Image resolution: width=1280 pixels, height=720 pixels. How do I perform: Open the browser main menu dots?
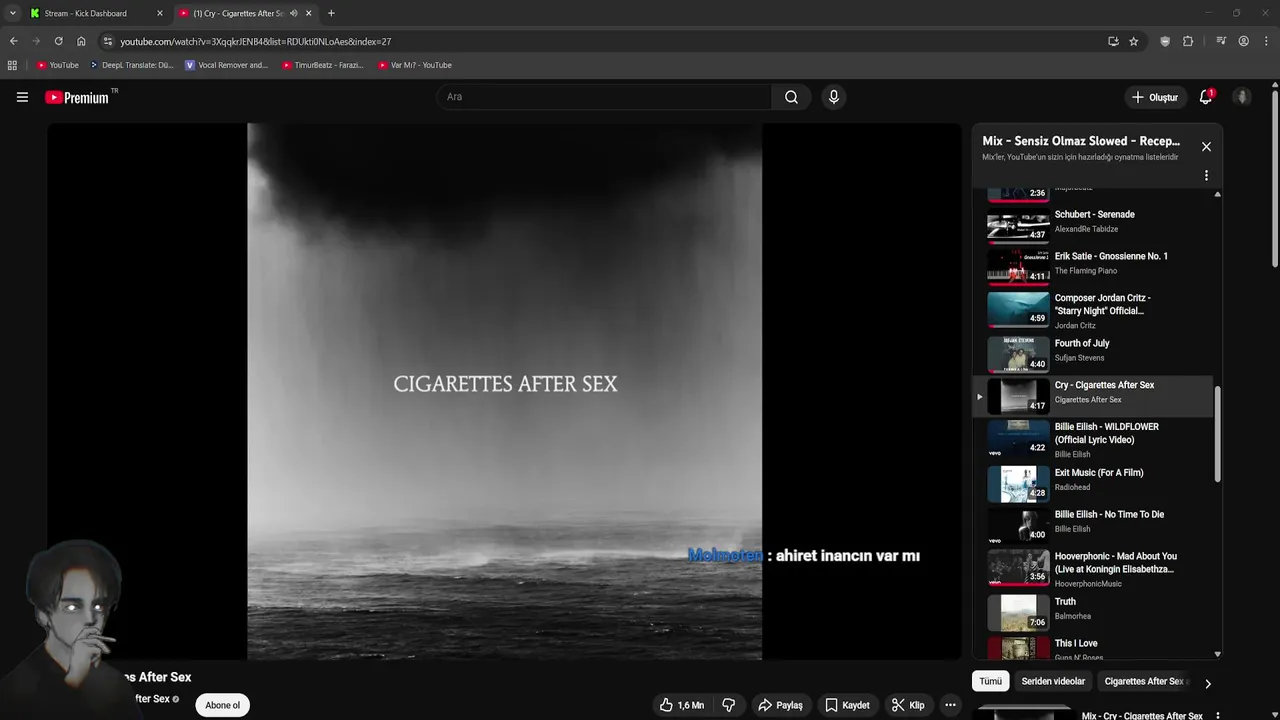click(1265, 41)
